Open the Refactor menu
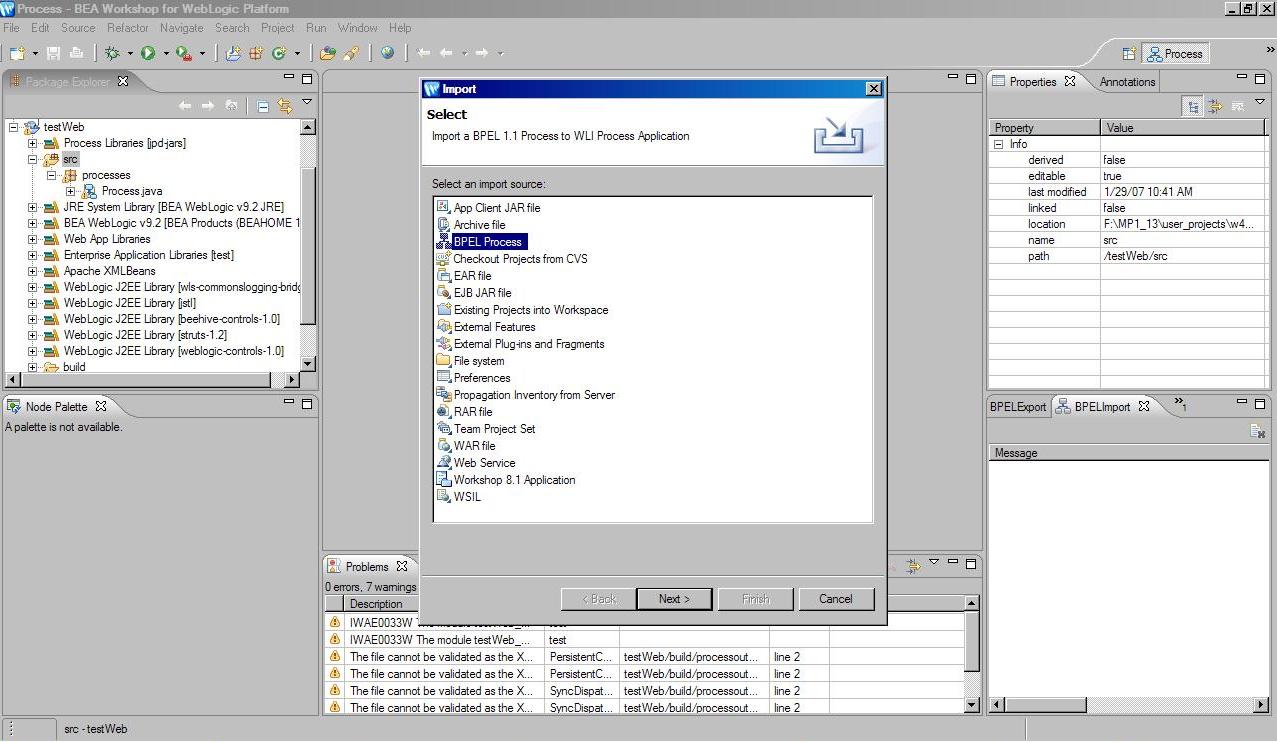Screen dimensions: 1277x742 click(128, 28)
